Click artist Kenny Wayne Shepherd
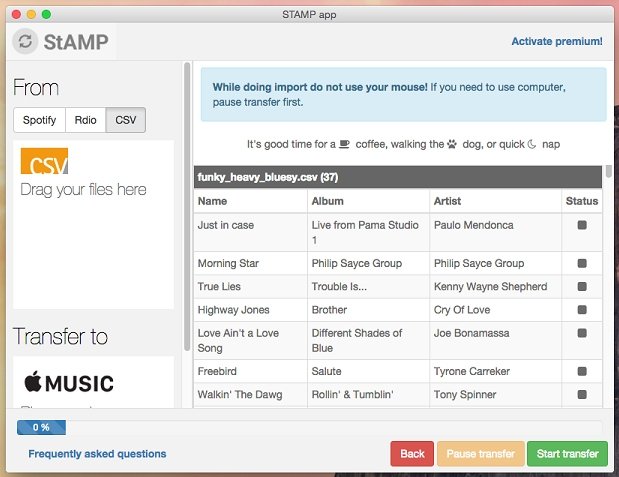This screenshot has height=477, width=619. coord(490,286)
